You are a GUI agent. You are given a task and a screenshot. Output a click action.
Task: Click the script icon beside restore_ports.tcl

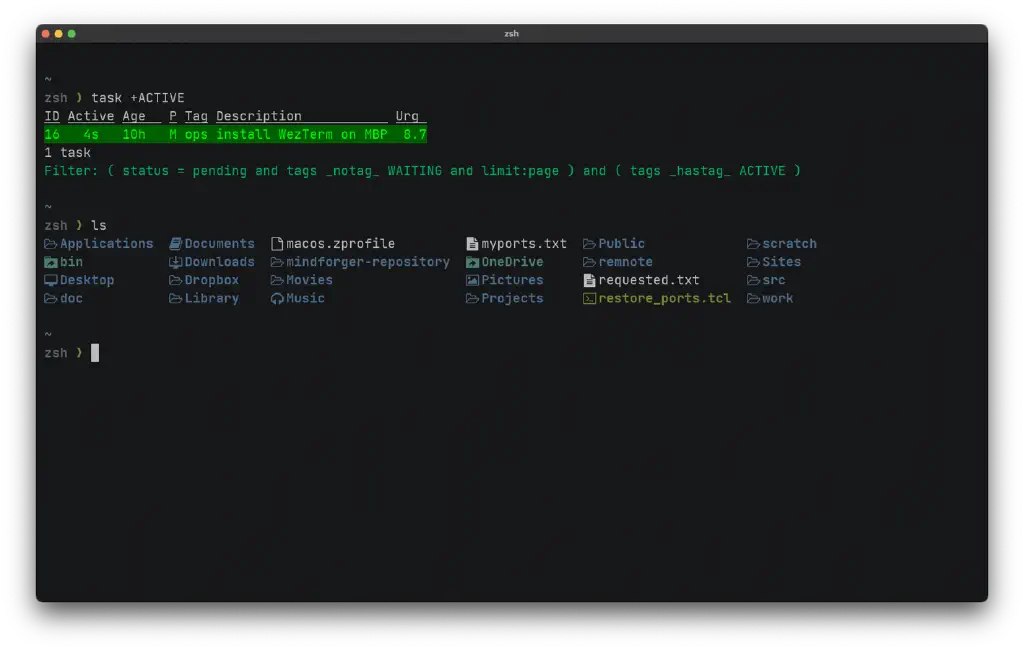point(589,299)
